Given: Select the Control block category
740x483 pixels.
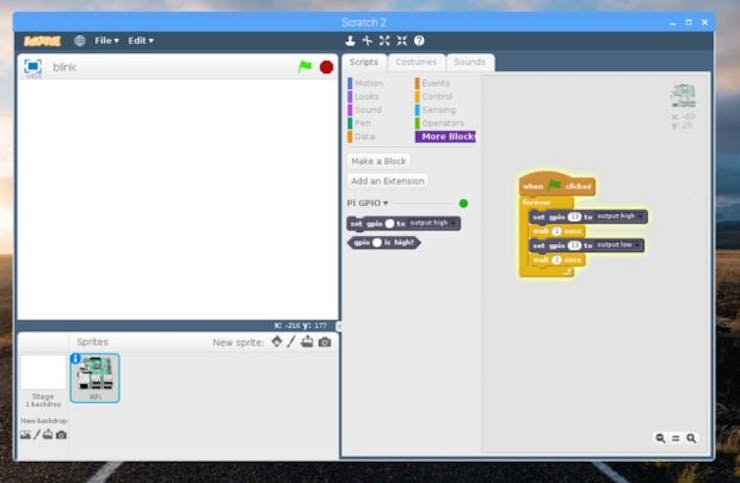Looking at the screenshot, I should [x=434, y=96].
